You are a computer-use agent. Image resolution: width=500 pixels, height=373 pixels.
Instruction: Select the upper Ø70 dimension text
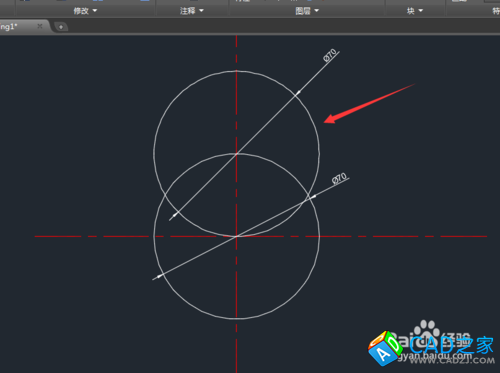[x=330, y=55]
